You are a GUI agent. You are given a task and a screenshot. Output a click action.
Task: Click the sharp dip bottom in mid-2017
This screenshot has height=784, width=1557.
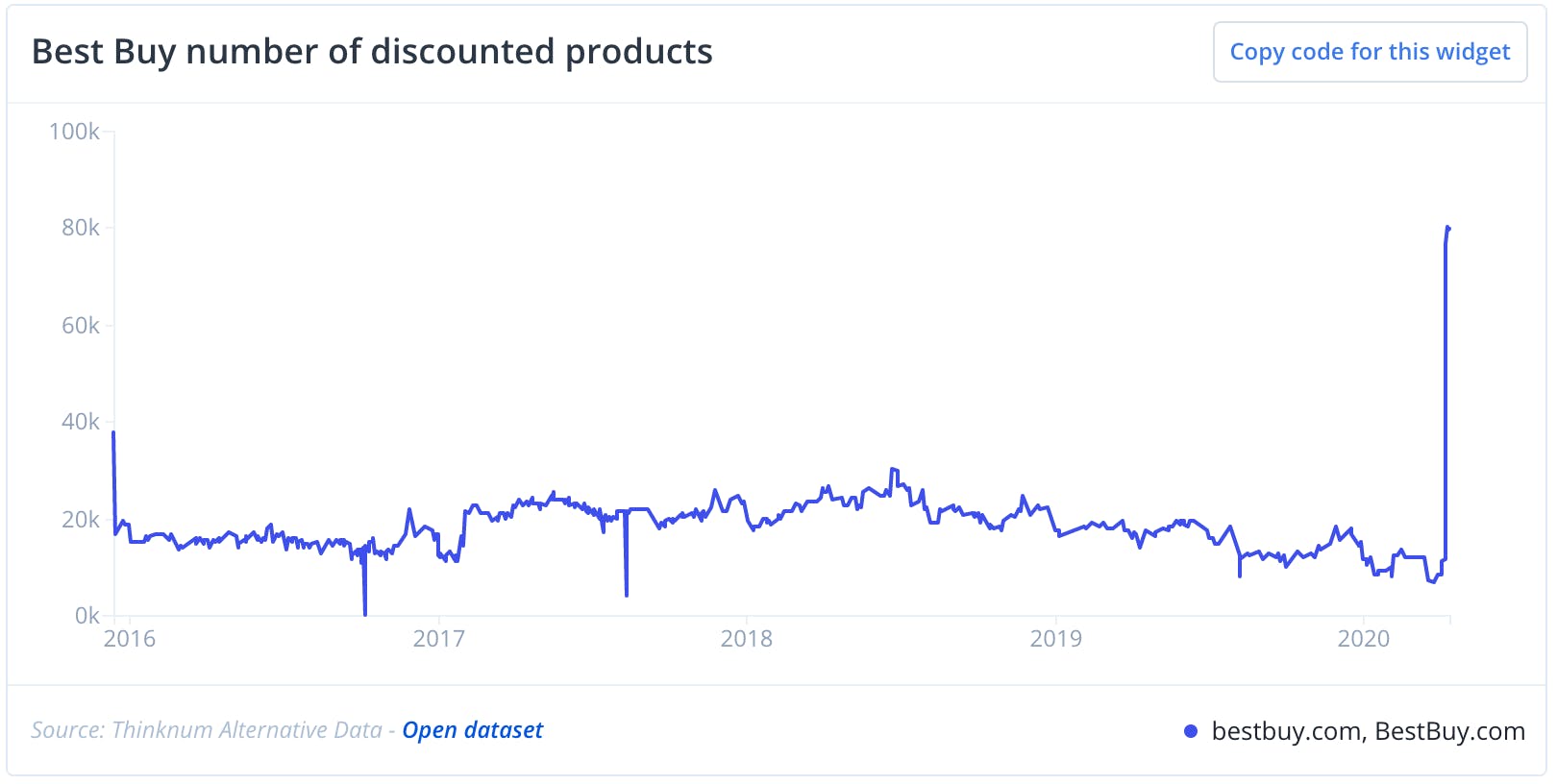click(x=627, y=595)
